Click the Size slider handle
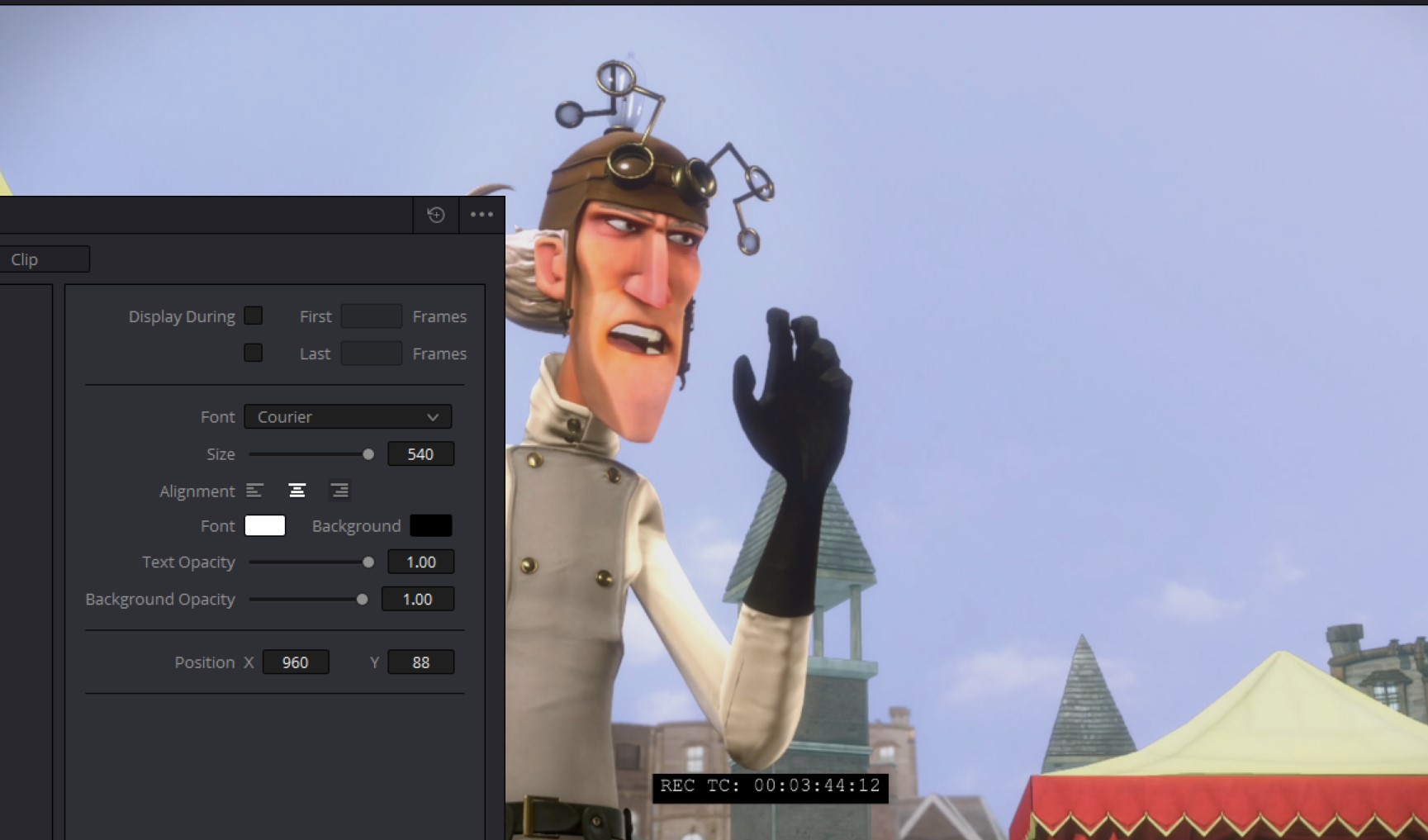 point(368,454)
